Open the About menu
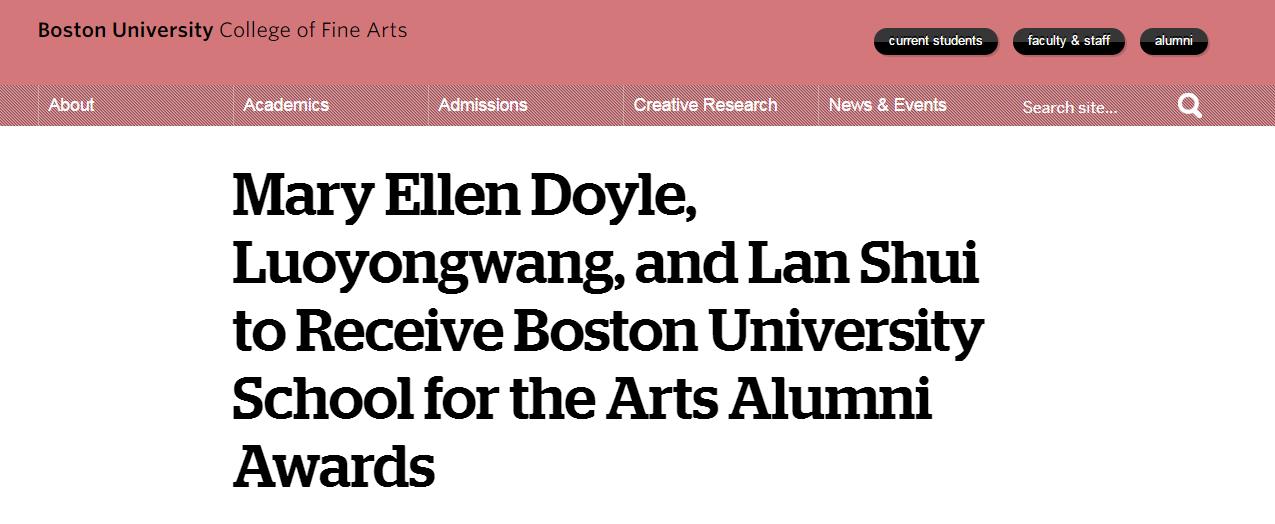Image resolution: width=1275 pixels, height=524 pixels. (71, 105)
